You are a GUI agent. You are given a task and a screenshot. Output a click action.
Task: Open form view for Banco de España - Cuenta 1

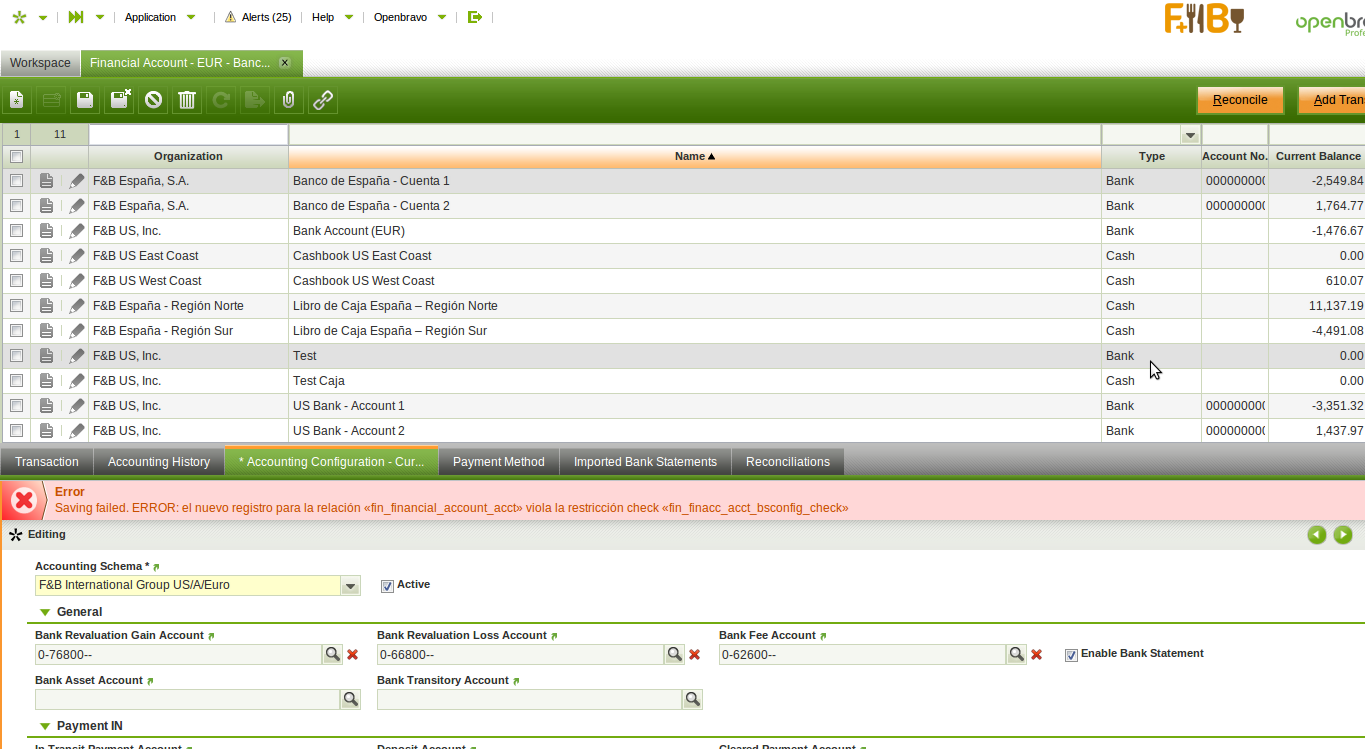pos(46,181)
